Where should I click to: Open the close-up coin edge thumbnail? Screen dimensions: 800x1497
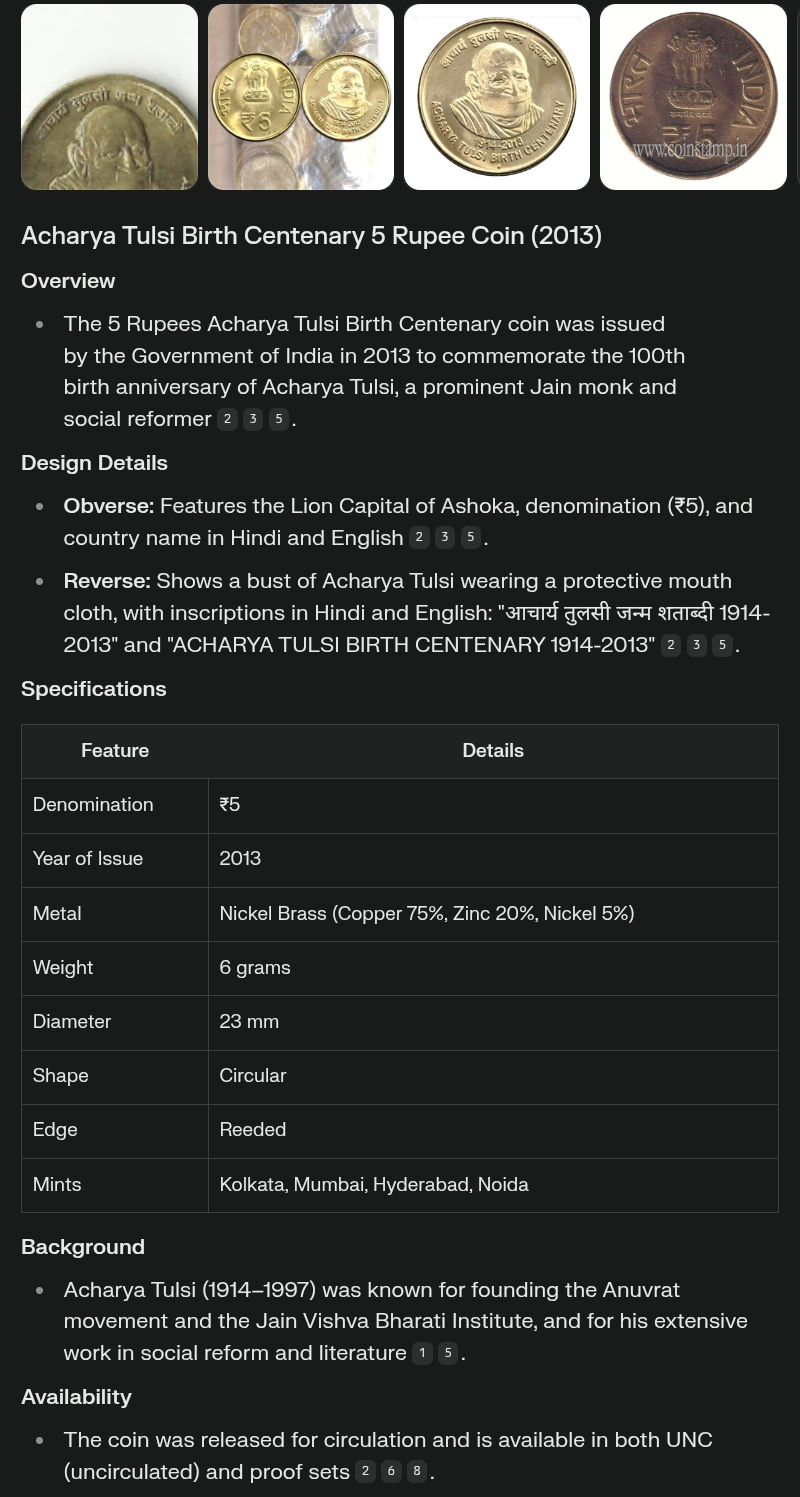point(109,97)
